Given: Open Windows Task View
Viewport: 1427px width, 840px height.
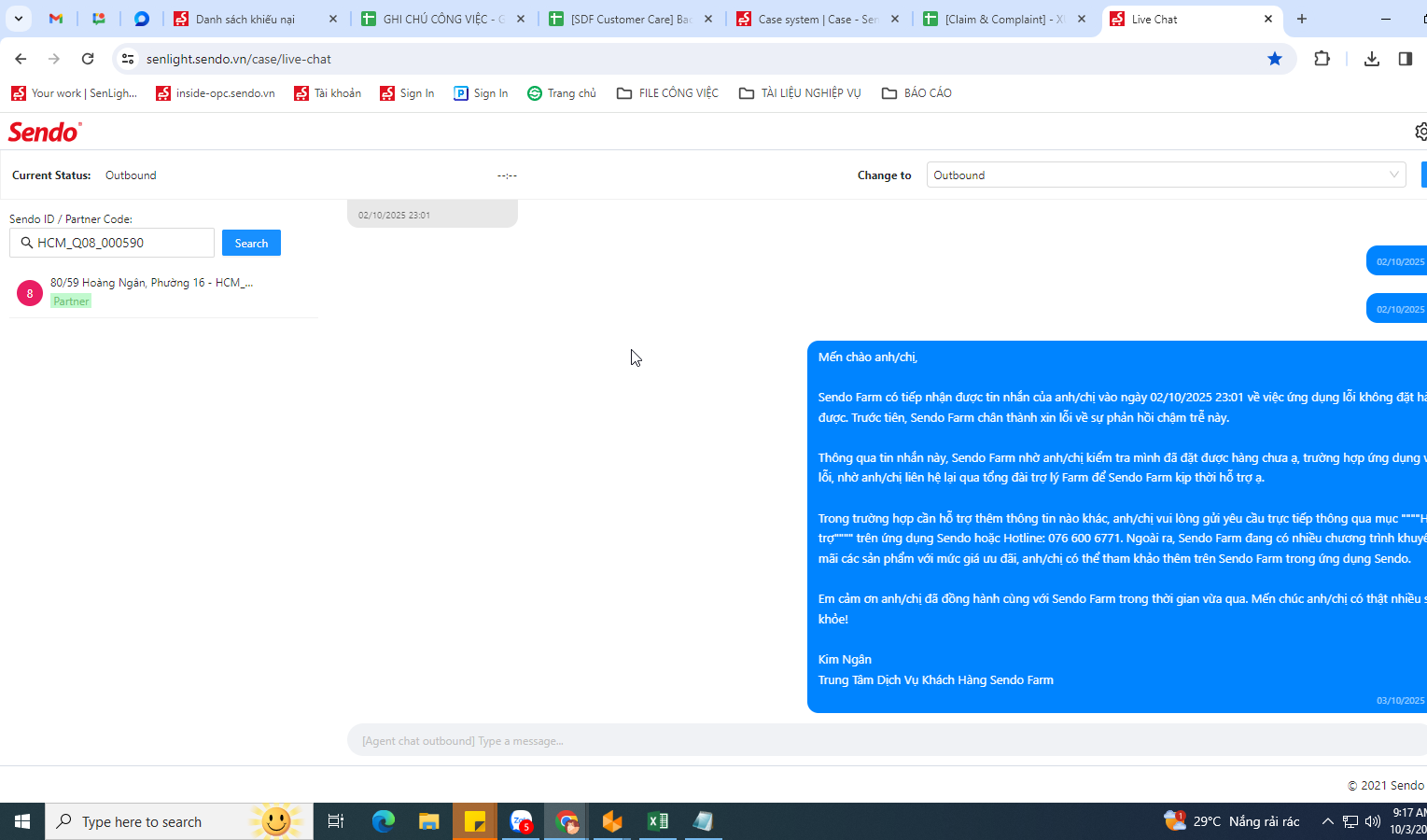Looking at the screenshot, I should coord(336,821).
